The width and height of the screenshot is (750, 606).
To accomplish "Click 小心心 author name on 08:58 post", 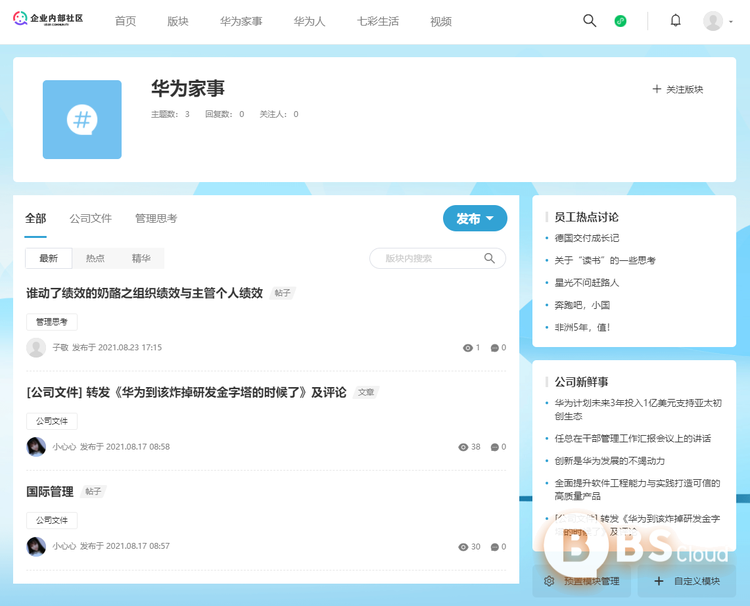I will pos(64,447).
